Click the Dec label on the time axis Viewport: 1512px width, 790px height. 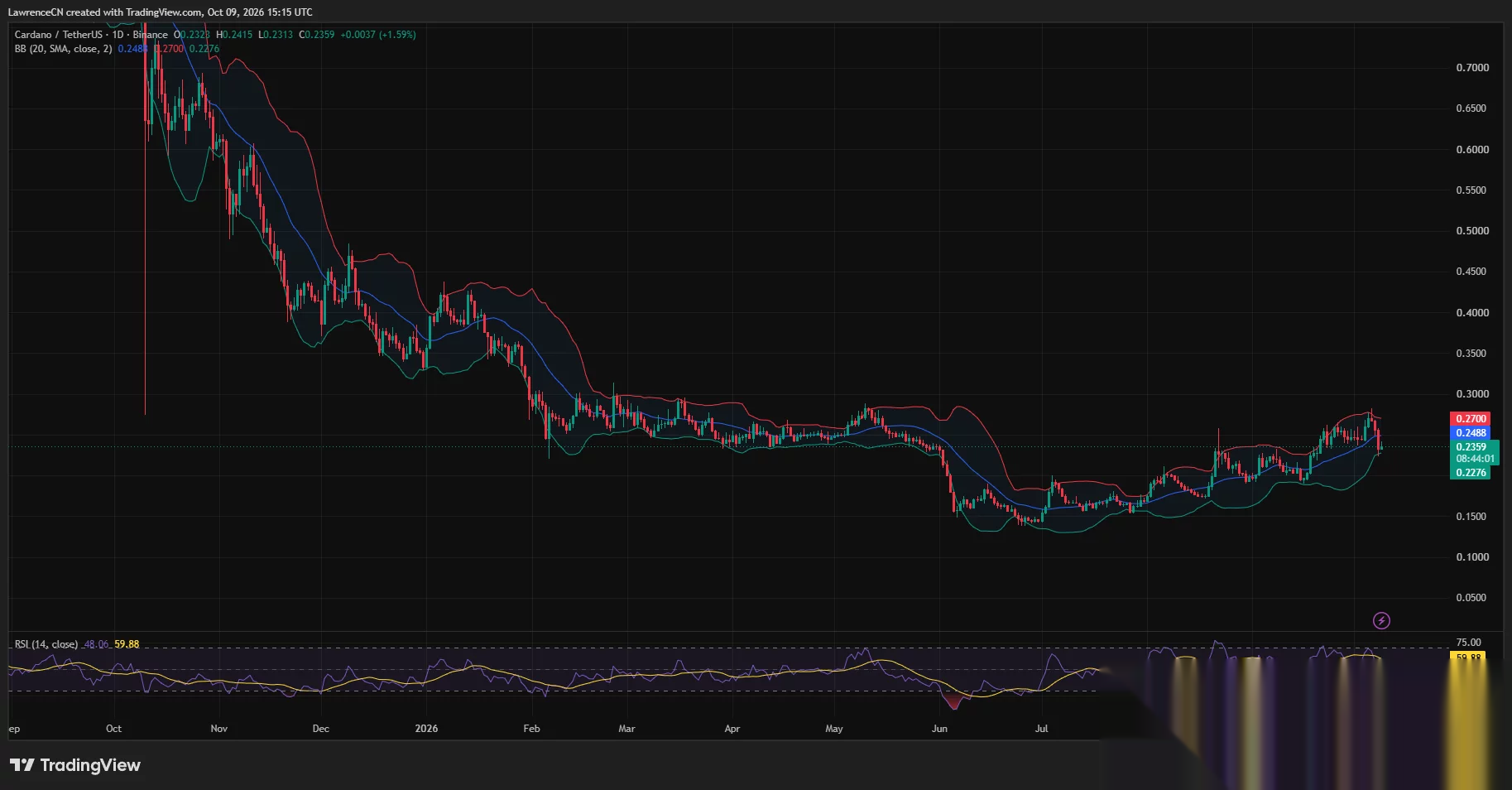pos(320,729)
